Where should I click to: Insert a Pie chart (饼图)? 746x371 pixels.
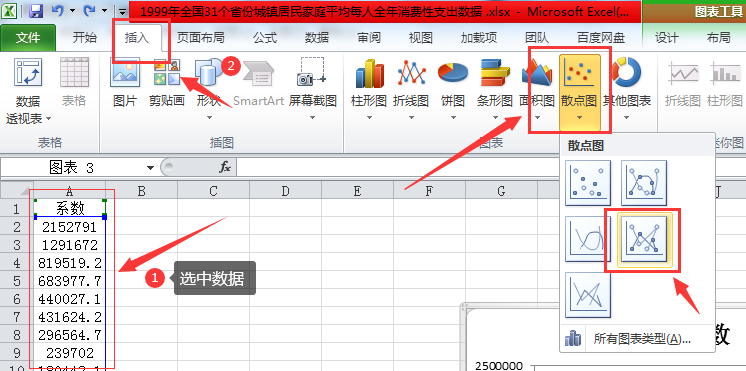click(452, 88)
